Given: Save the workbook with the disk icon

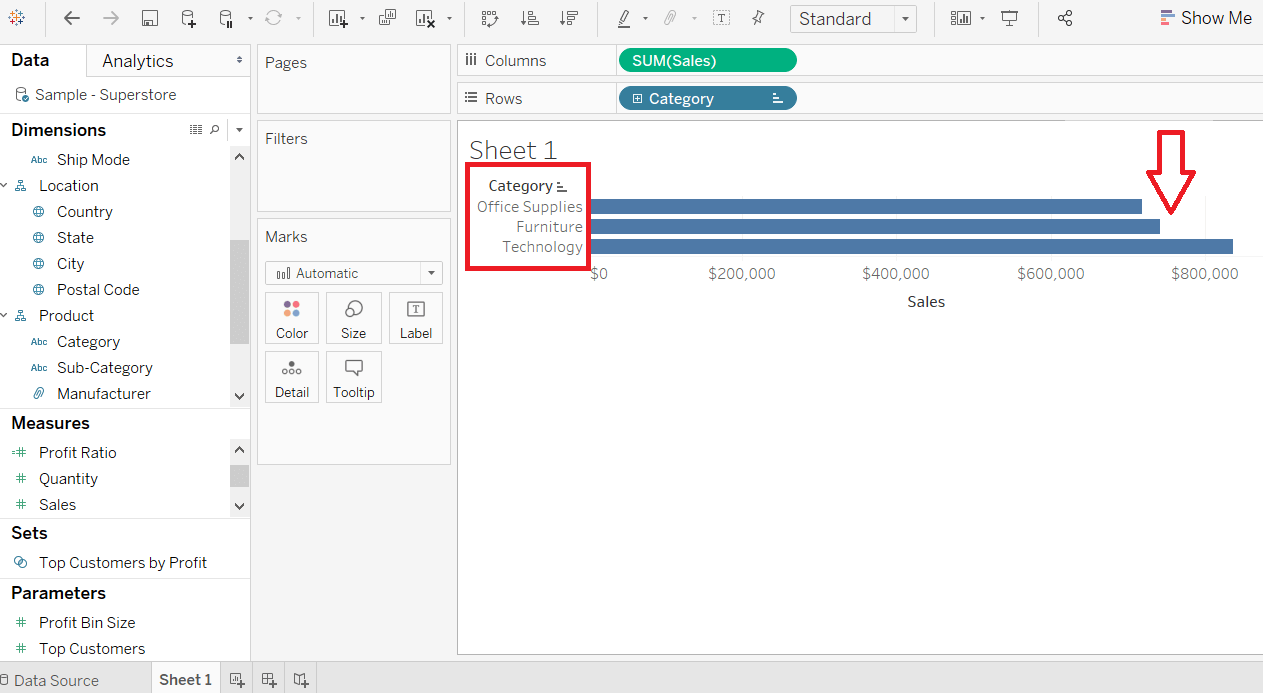Looking at the screenshot, I should click(x=150, y=18).
